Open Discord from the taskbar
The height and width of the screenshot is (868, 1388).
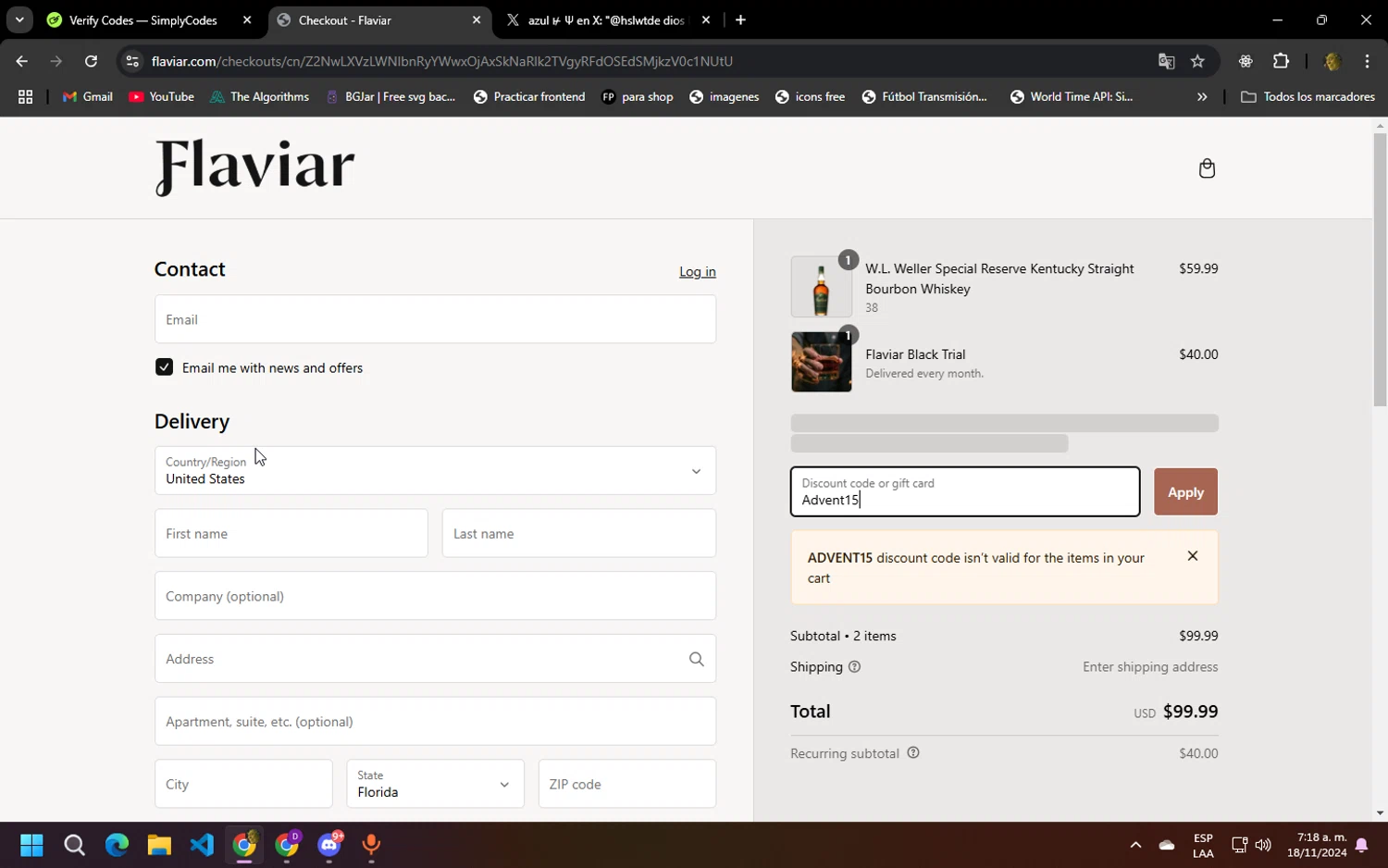tap(329, 845)
